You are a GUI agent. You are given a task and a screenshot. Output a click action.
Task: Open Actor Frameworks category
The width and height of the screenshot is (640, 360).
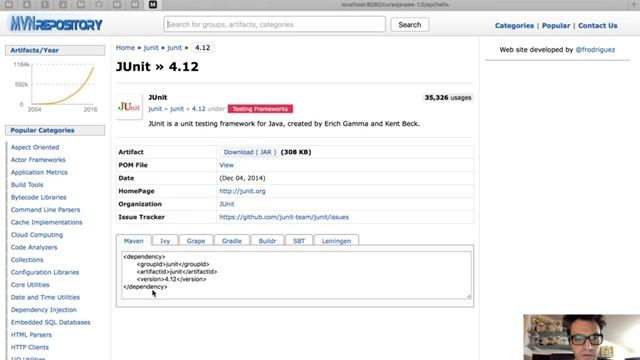pyautogui.click(x=38, y=160)
